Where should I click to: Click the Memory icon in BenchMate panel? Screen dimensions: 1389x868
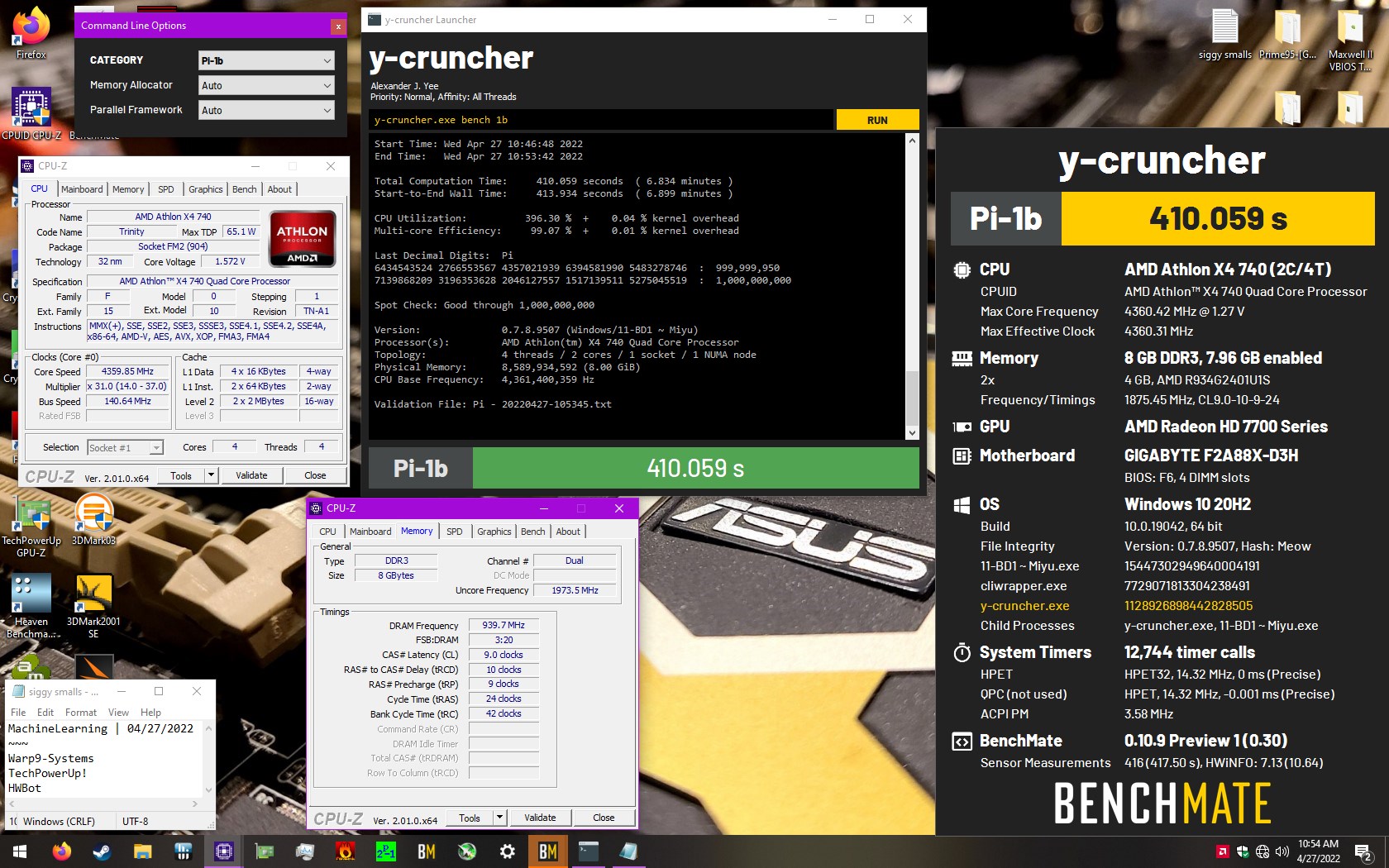tap(962, 358)
